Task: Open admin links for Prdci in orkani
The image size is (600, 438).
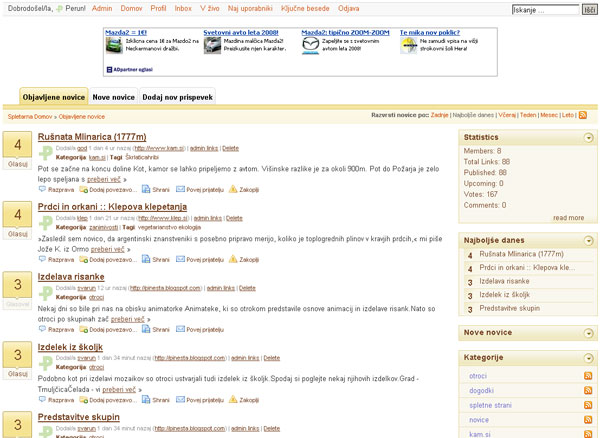Action: click(x=207, y=218)
